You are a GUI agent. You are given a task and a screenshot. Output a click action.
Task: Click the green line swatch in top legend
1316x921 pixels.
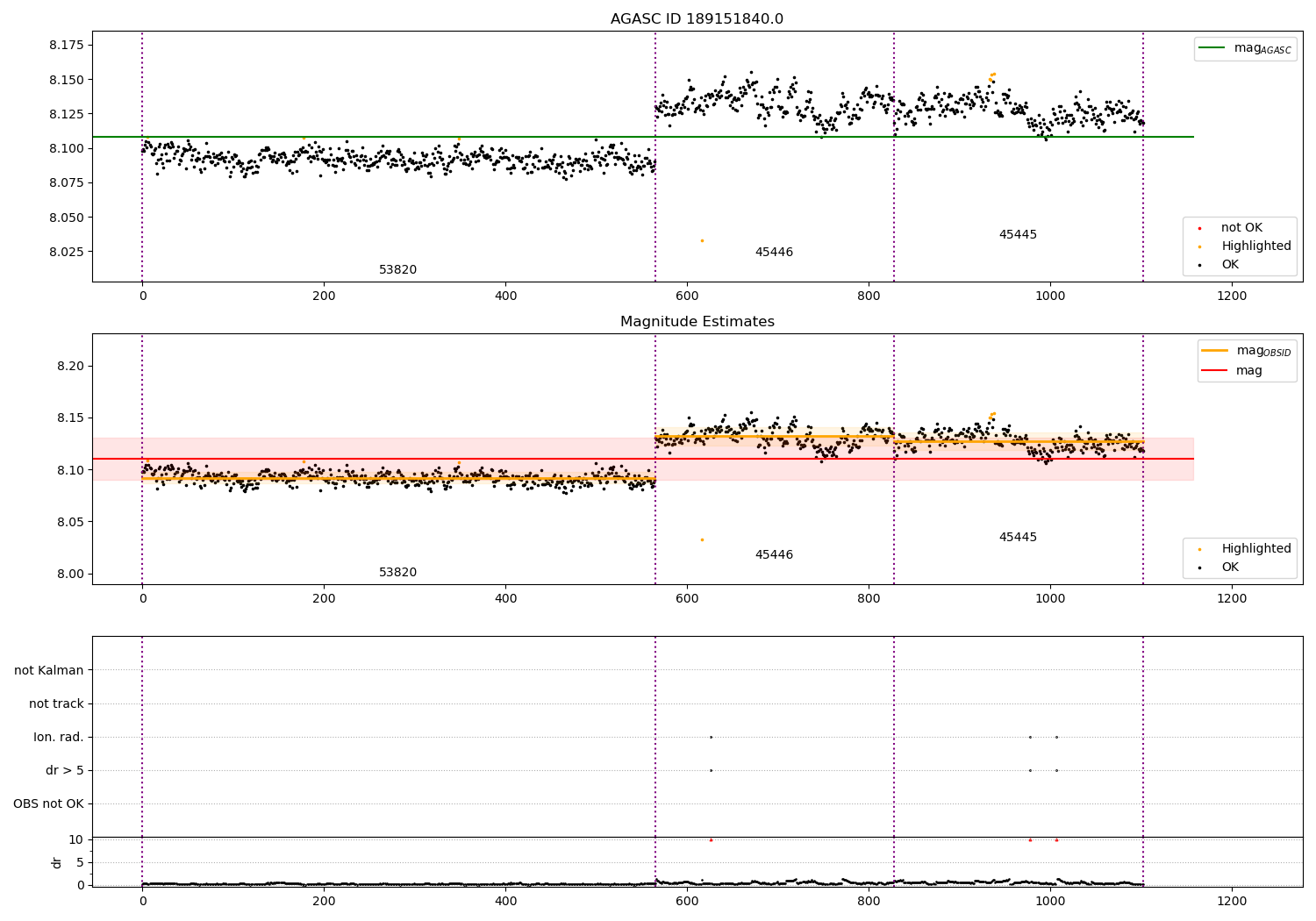pyautogui.click(x=1212, y=48)
